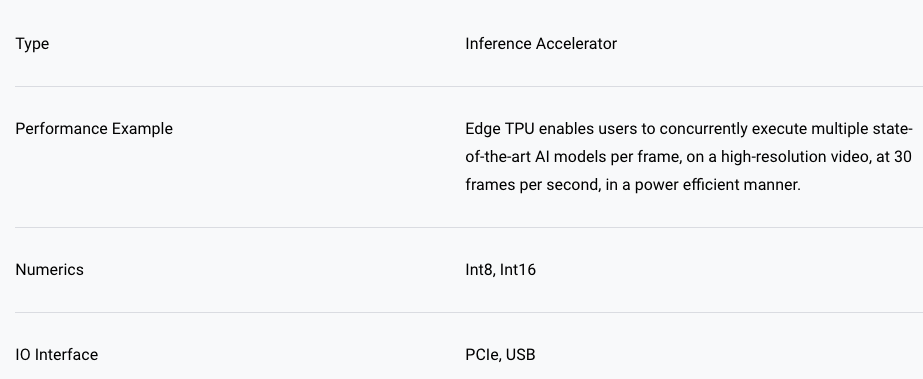Click the words Edge TPU in description
The width and height of the screenshot is (923, 379).
[x=500, y=129]
